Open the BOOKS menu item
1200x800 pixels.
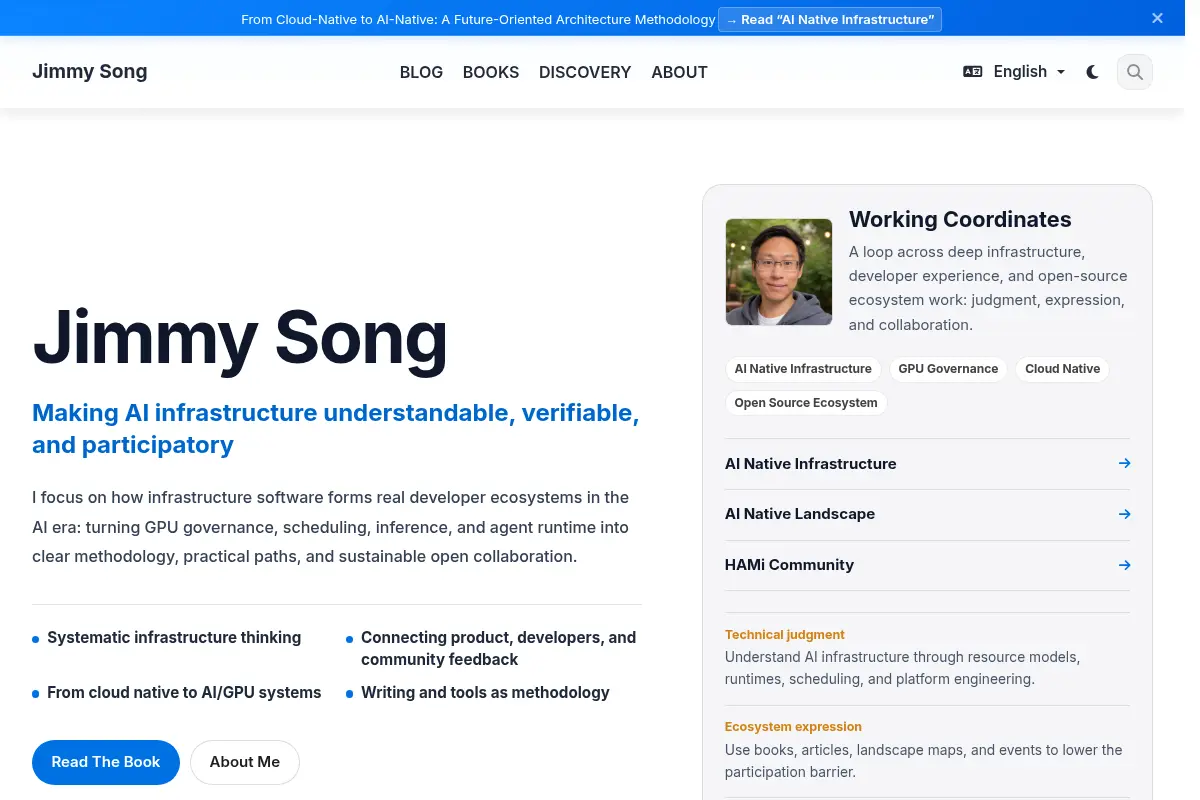491,72
